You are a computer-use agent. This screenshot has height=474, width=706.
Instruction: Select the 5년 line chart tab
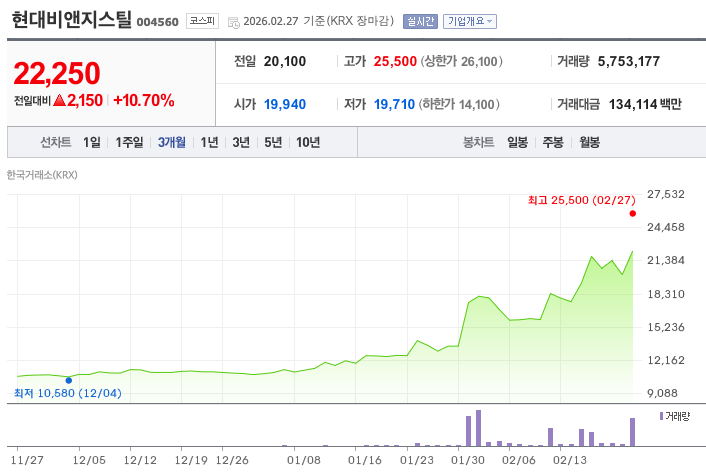[273, 142]
